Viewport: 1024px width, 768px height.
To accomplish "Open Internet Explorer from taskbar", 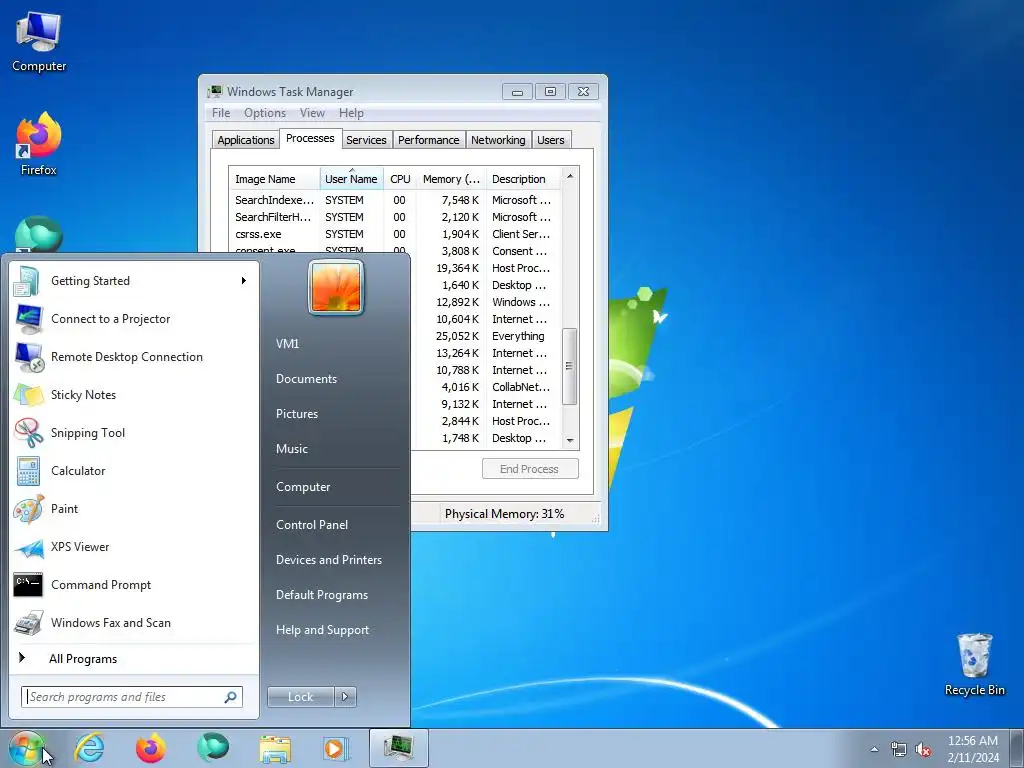I will point(89,748).
